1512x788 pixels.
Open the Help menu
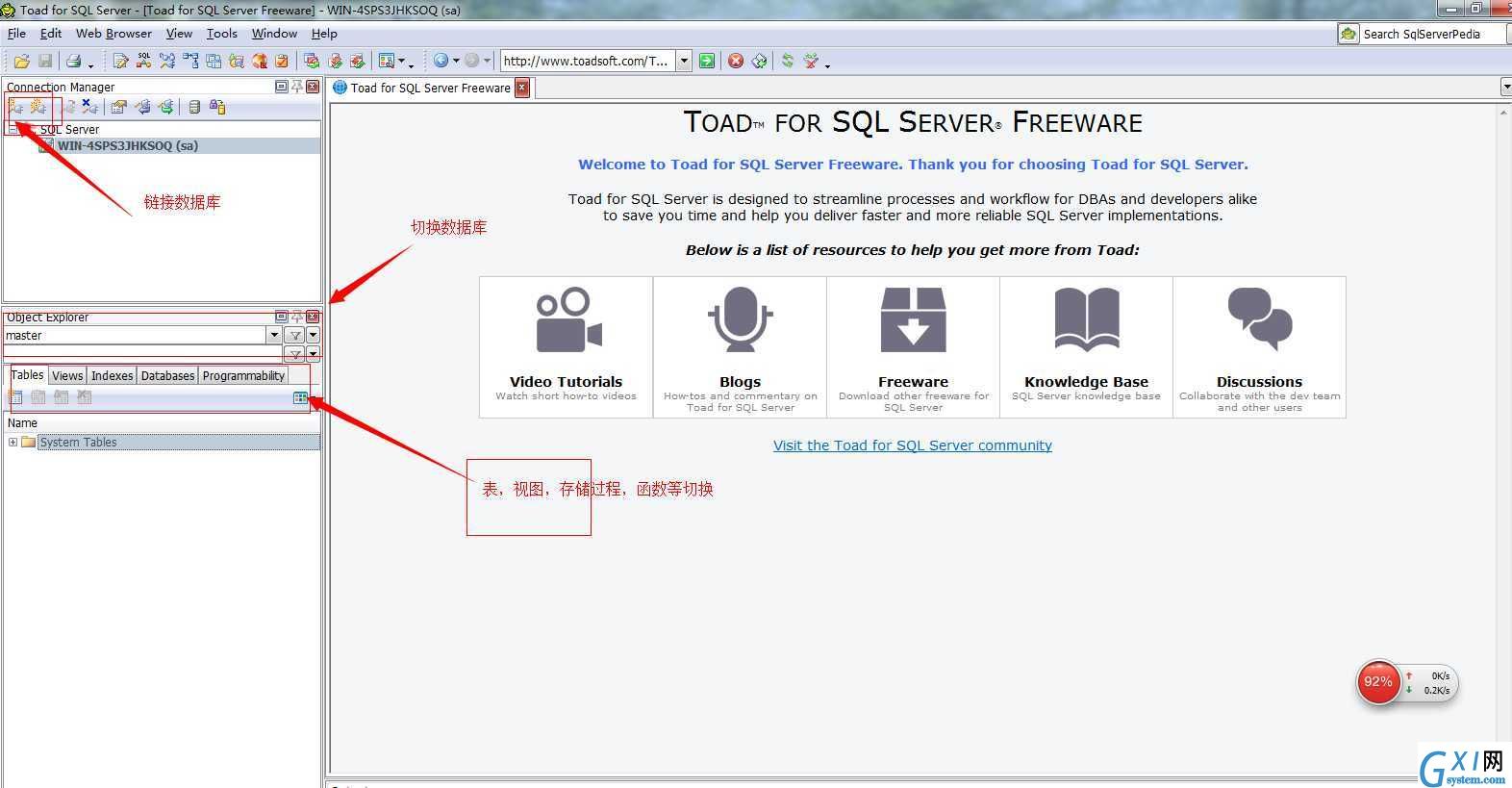(324, 34)
